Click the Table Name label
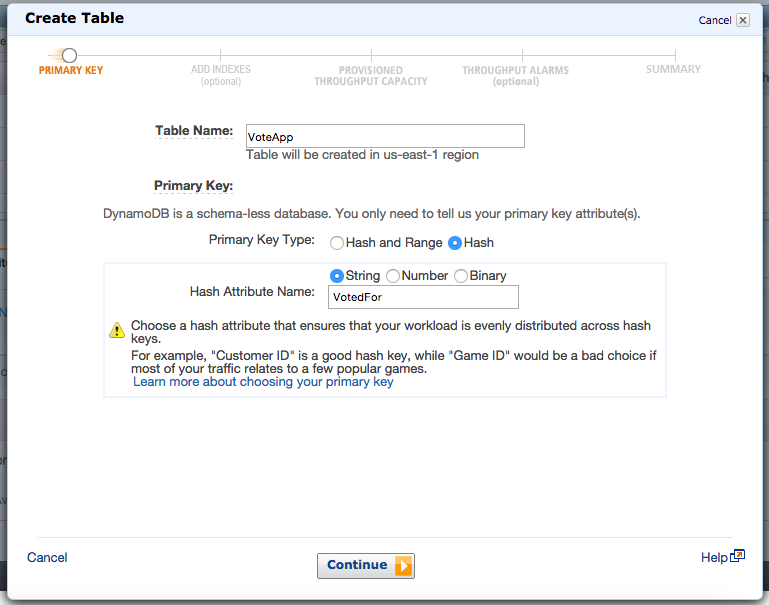This screenshot has width=769, height=605. click(194, 131)
